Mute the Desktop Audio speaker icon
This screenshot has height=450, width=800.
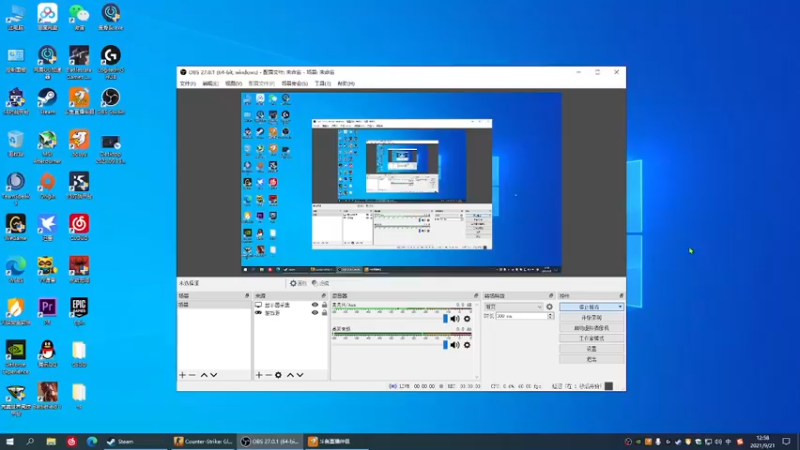pyautogui.click(x=455, y=345)
